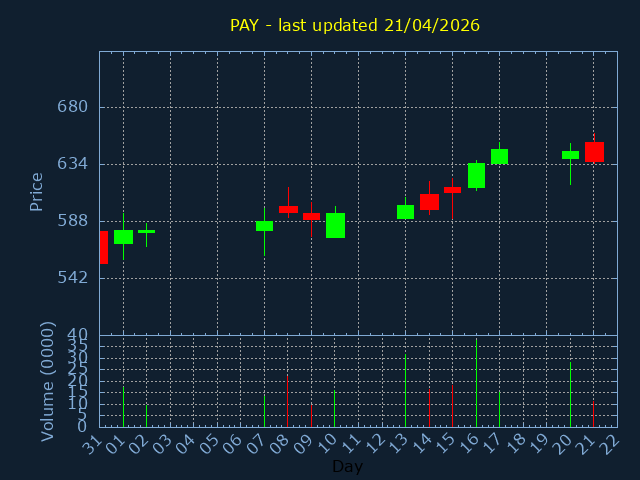640x480 pixels.
Task: Click the green candlestick on day 17
Action: point(499,156)
